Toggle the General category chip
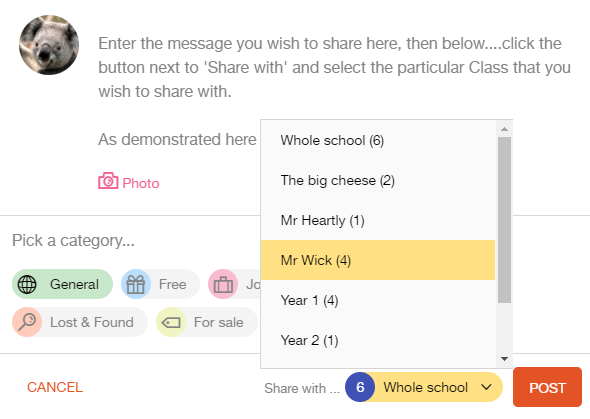The width and height of the screenshot is (590, 419). (x=62, y=284)
